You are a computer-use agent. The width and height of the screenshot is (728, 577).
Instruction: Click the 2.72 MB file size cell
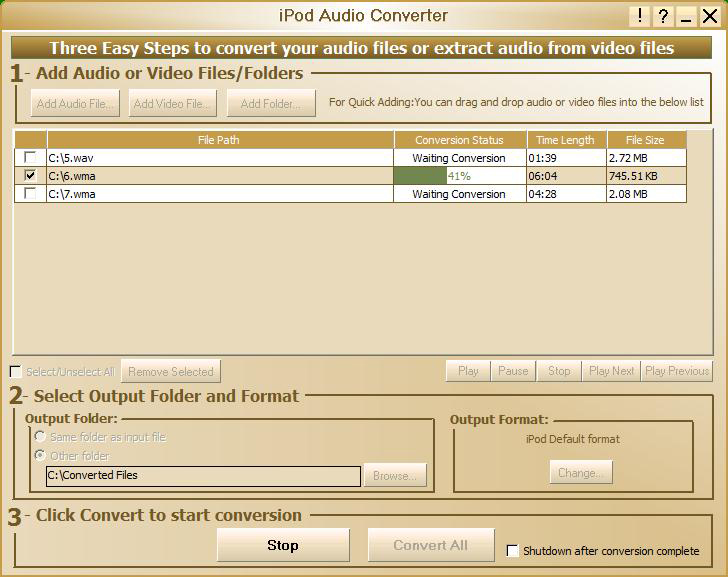point(646,158)
